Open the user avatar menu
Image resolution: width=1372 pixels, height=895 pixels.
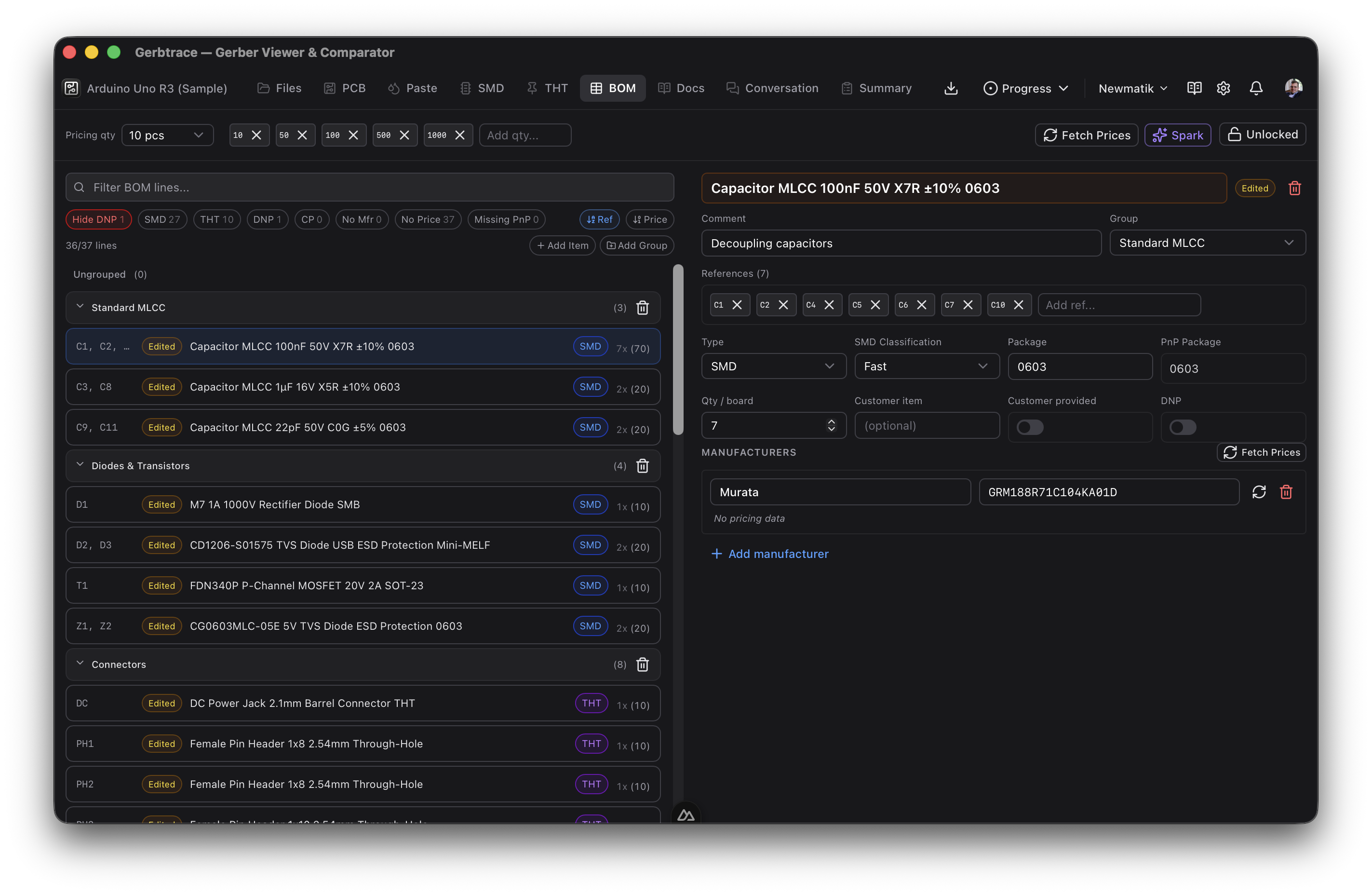[1293, 88]
